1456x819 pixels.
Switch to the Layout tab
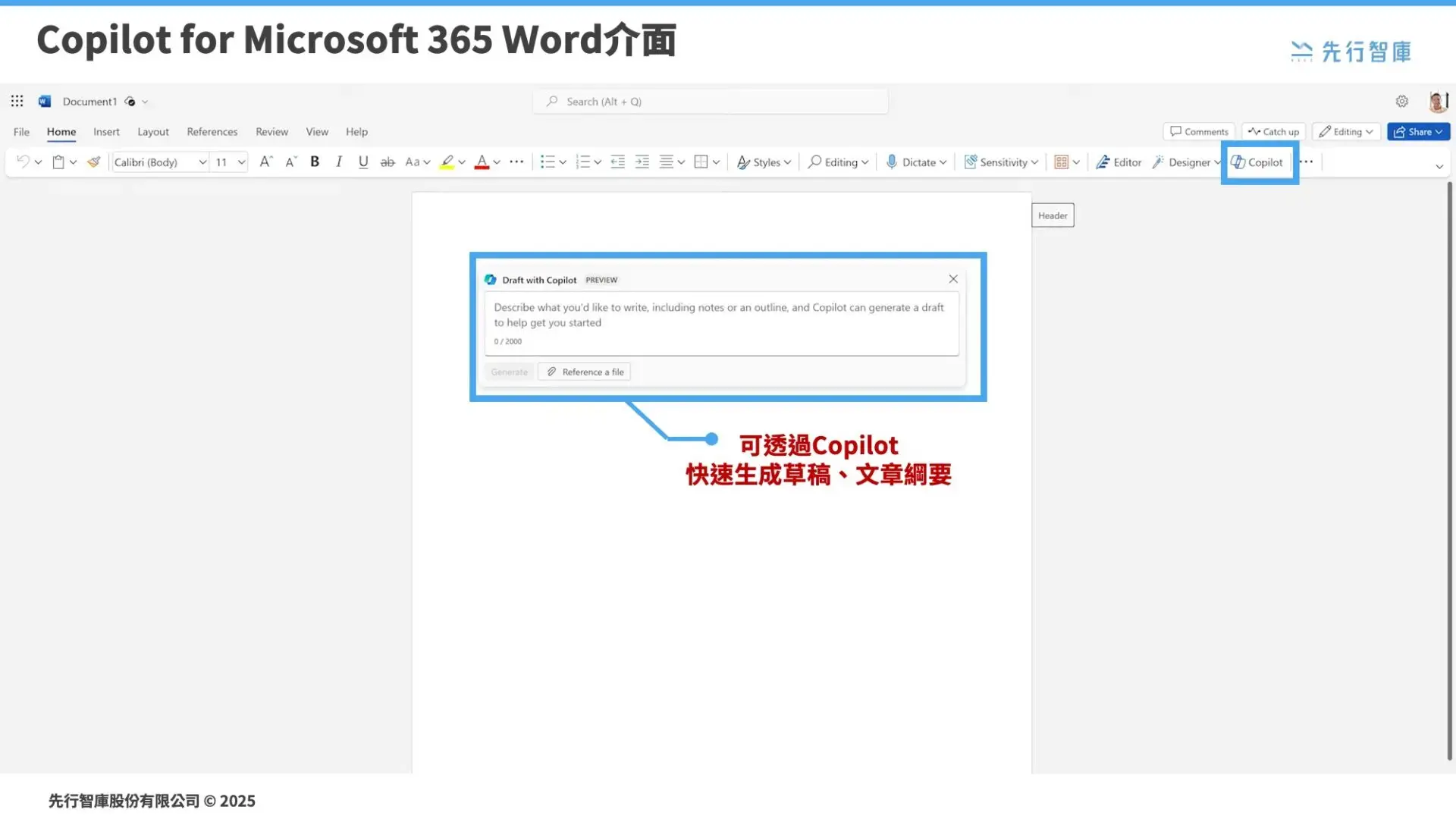[153, 131]
